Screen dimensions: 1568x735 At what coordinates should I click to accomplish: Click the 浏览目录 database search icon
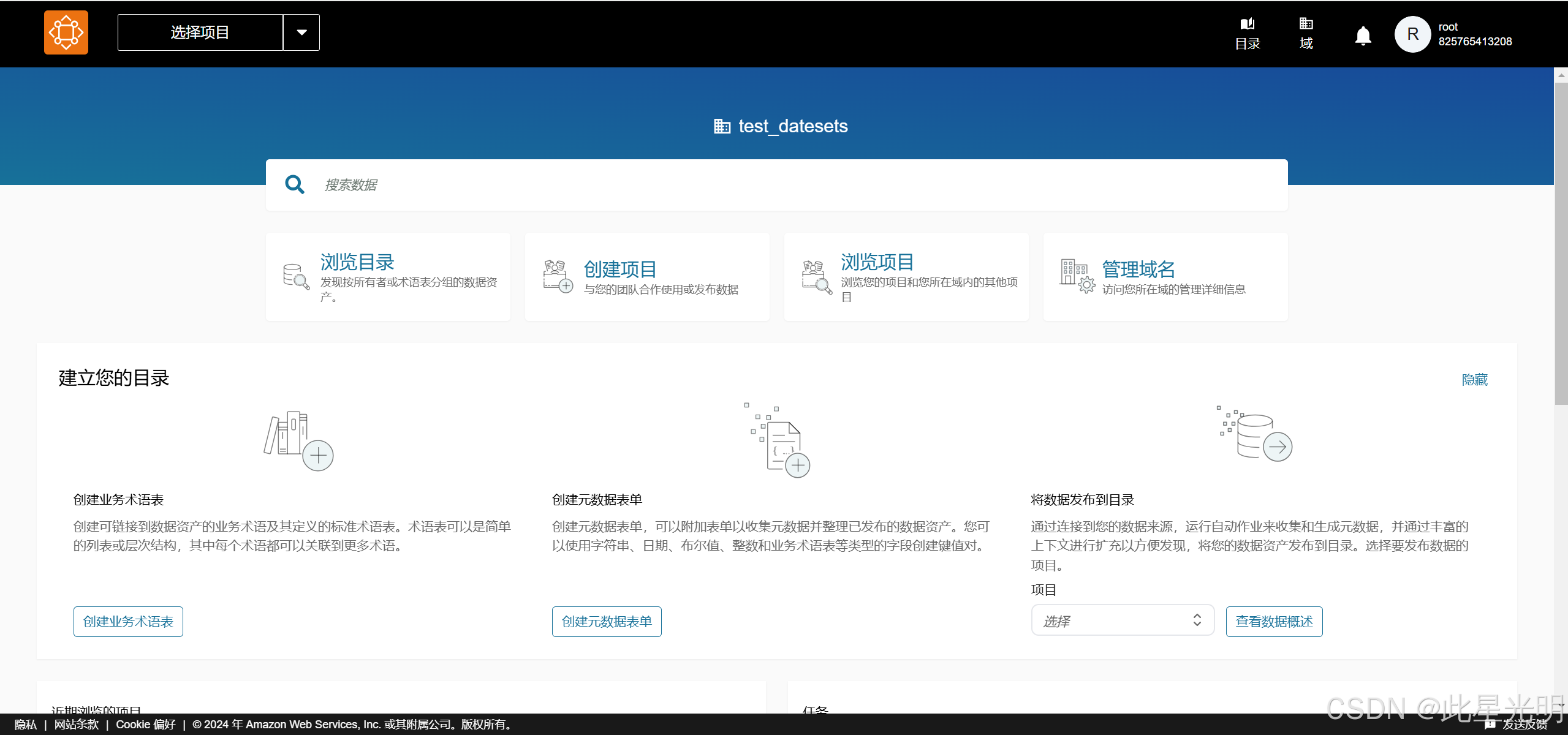click(296, 277)
